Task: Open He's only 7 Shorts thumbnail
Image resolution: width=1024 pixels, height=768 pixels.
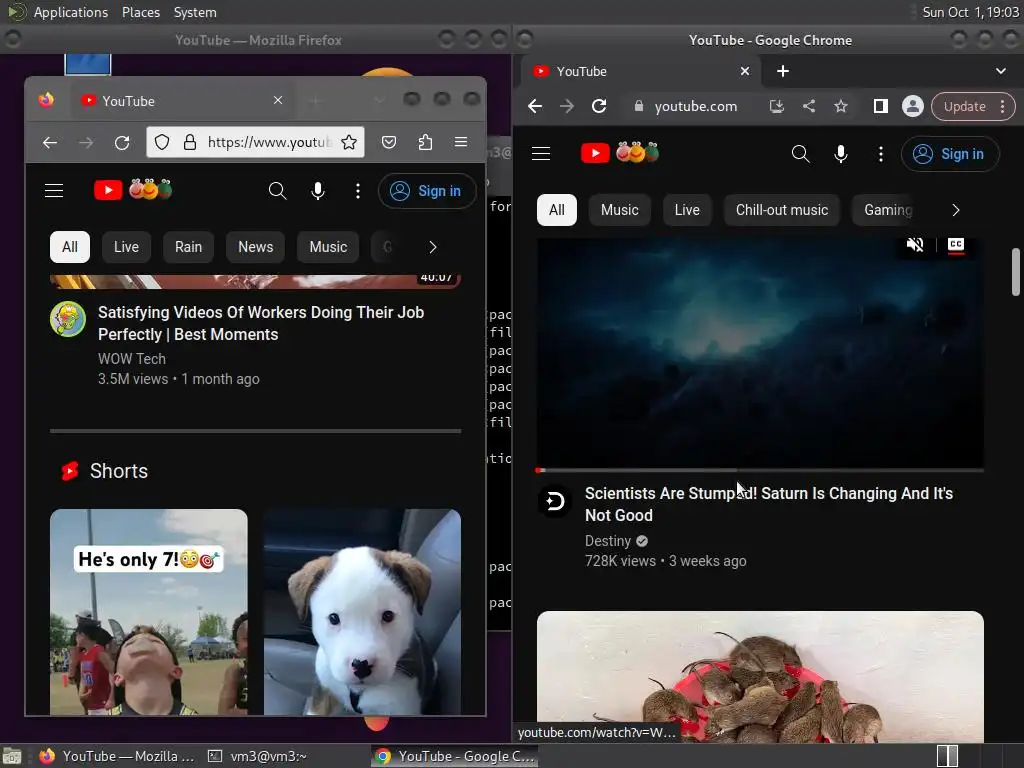Action: point(149,612)
